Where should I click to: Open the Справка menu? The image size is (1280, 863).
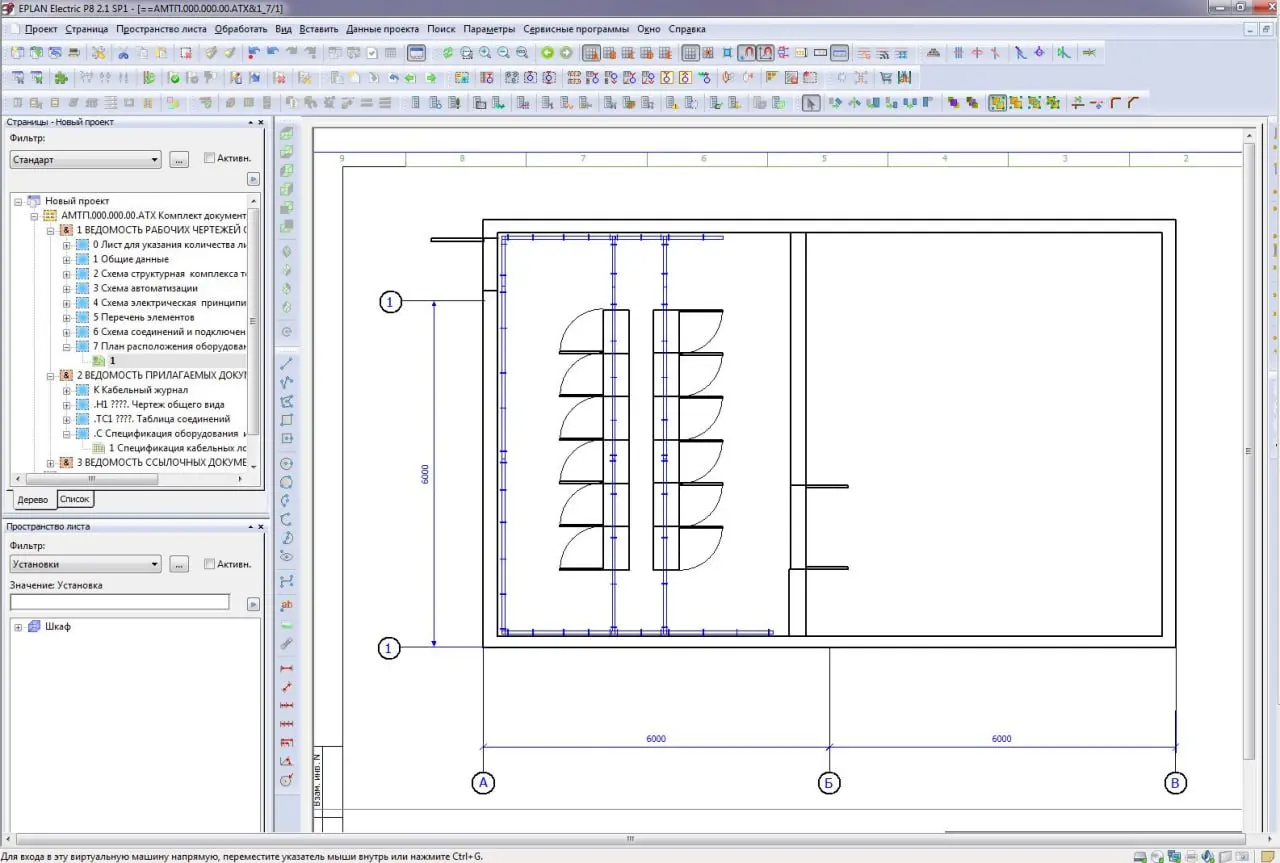[x=686, y=29]
